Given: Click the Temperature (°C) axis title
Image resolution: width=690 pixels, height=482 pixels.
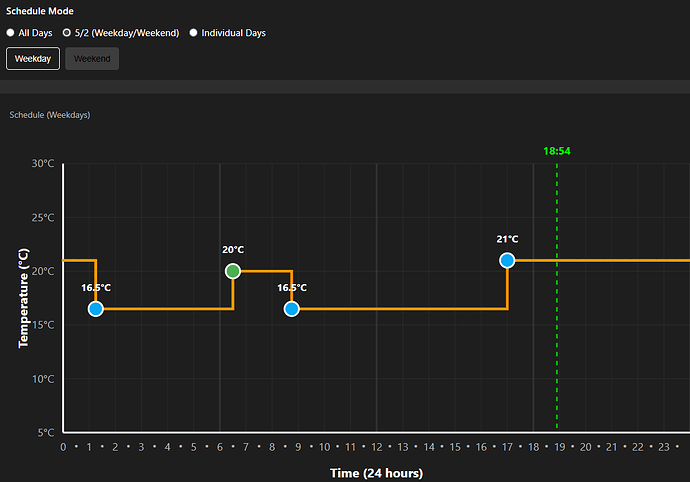Looking at the screenshot, I should tap(23, 298).
